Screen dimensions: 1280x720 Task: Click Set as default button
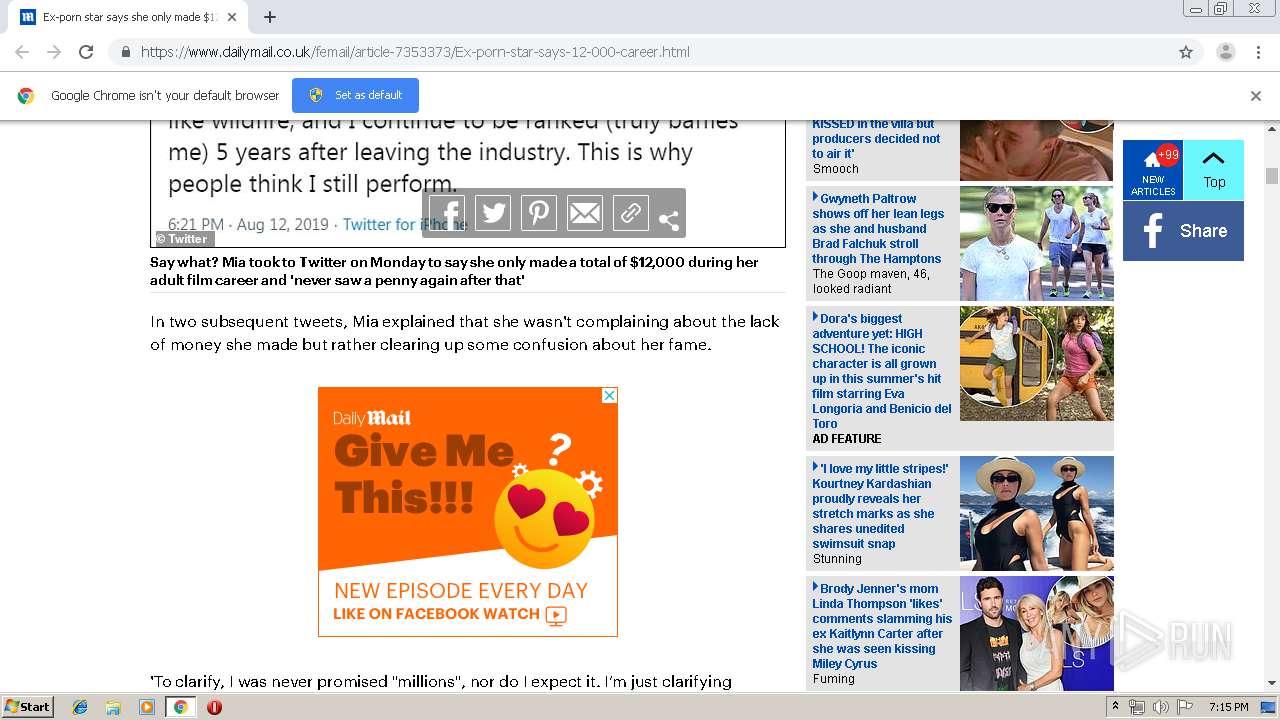tap(355, 95)
